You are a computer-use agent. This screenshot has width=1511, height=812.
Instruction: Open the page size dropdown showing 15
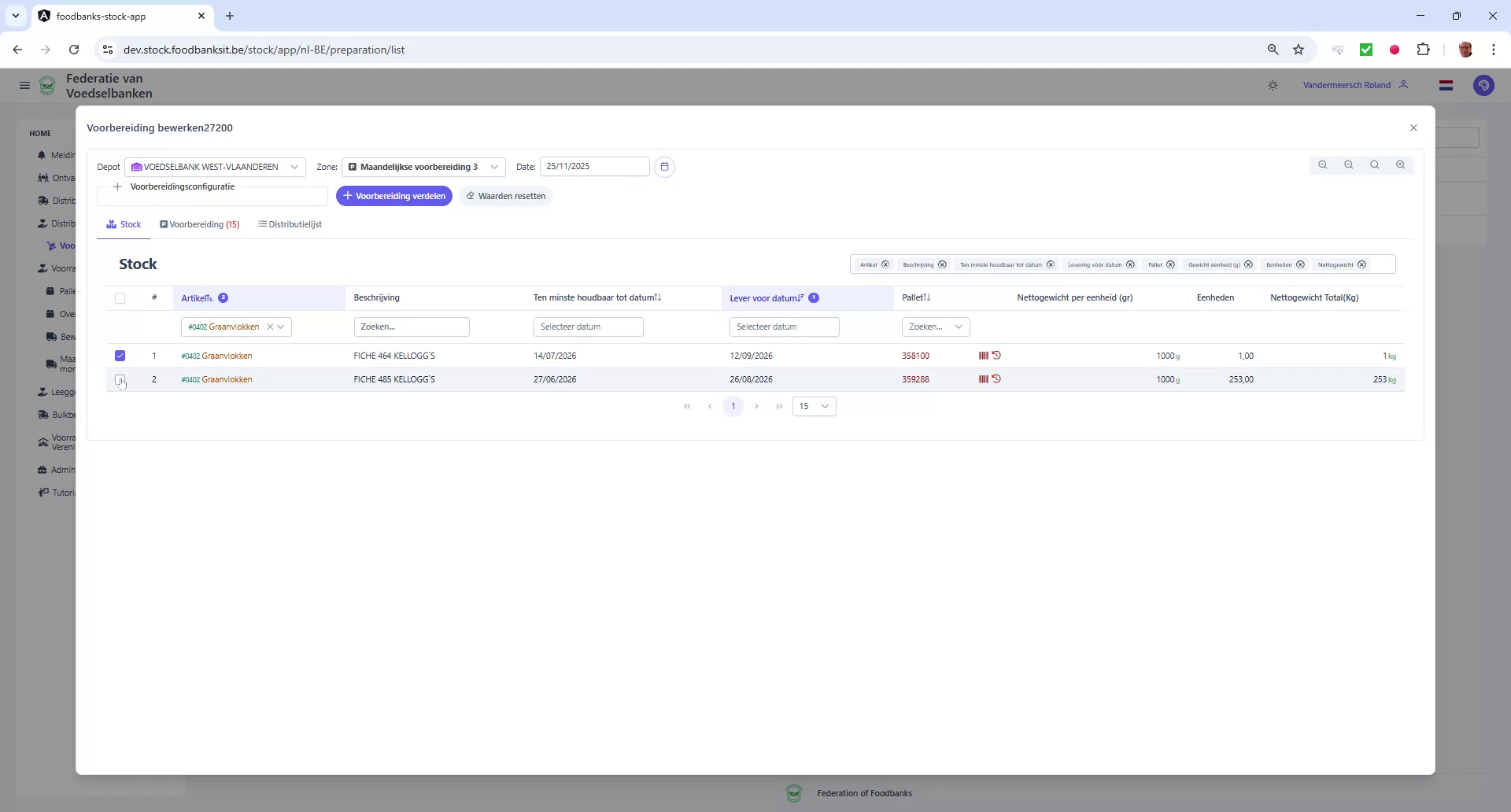pos(814,406)
